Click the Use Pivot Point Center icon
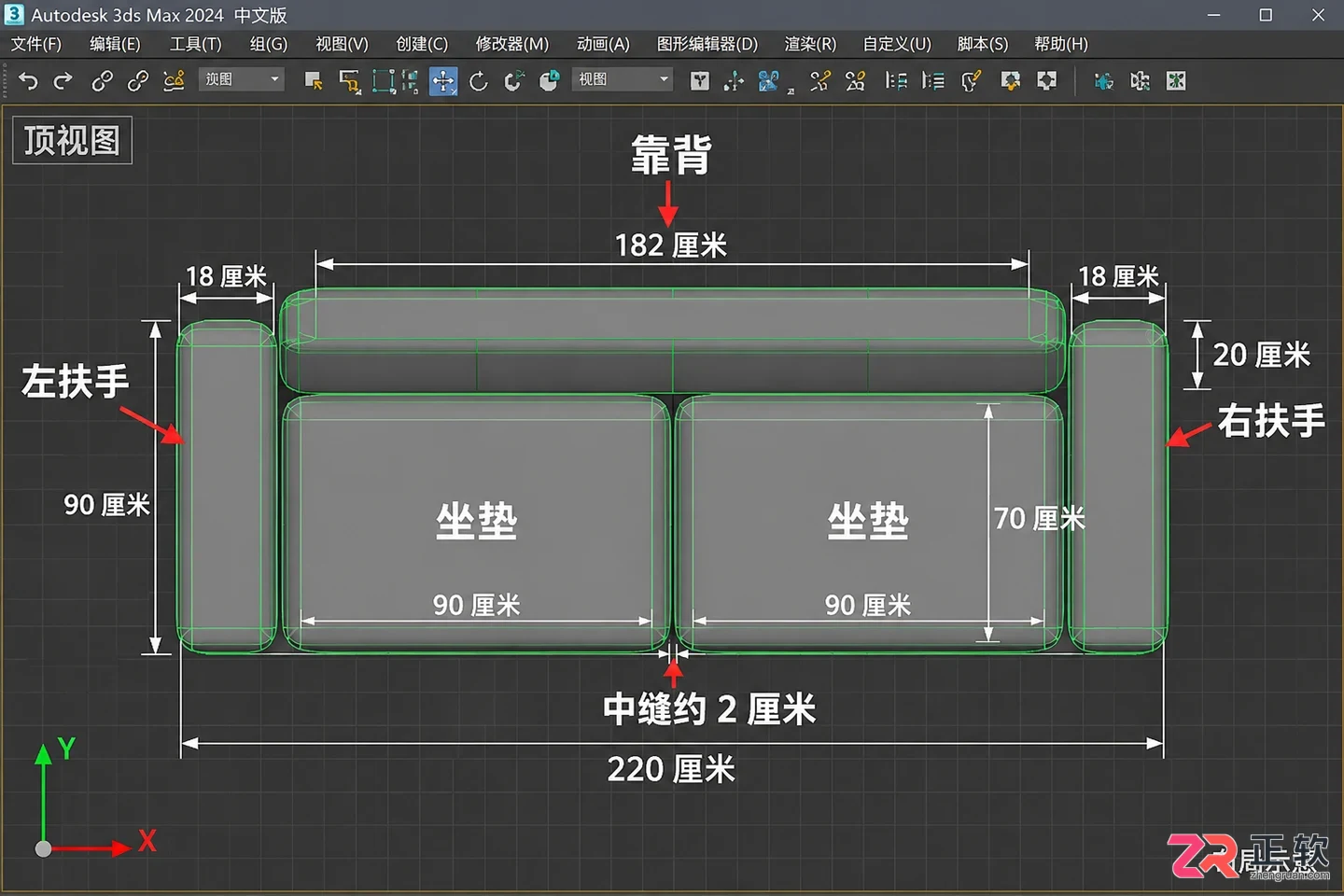The height and width of the screenshot is (896, 1344). tap(699, 81)
